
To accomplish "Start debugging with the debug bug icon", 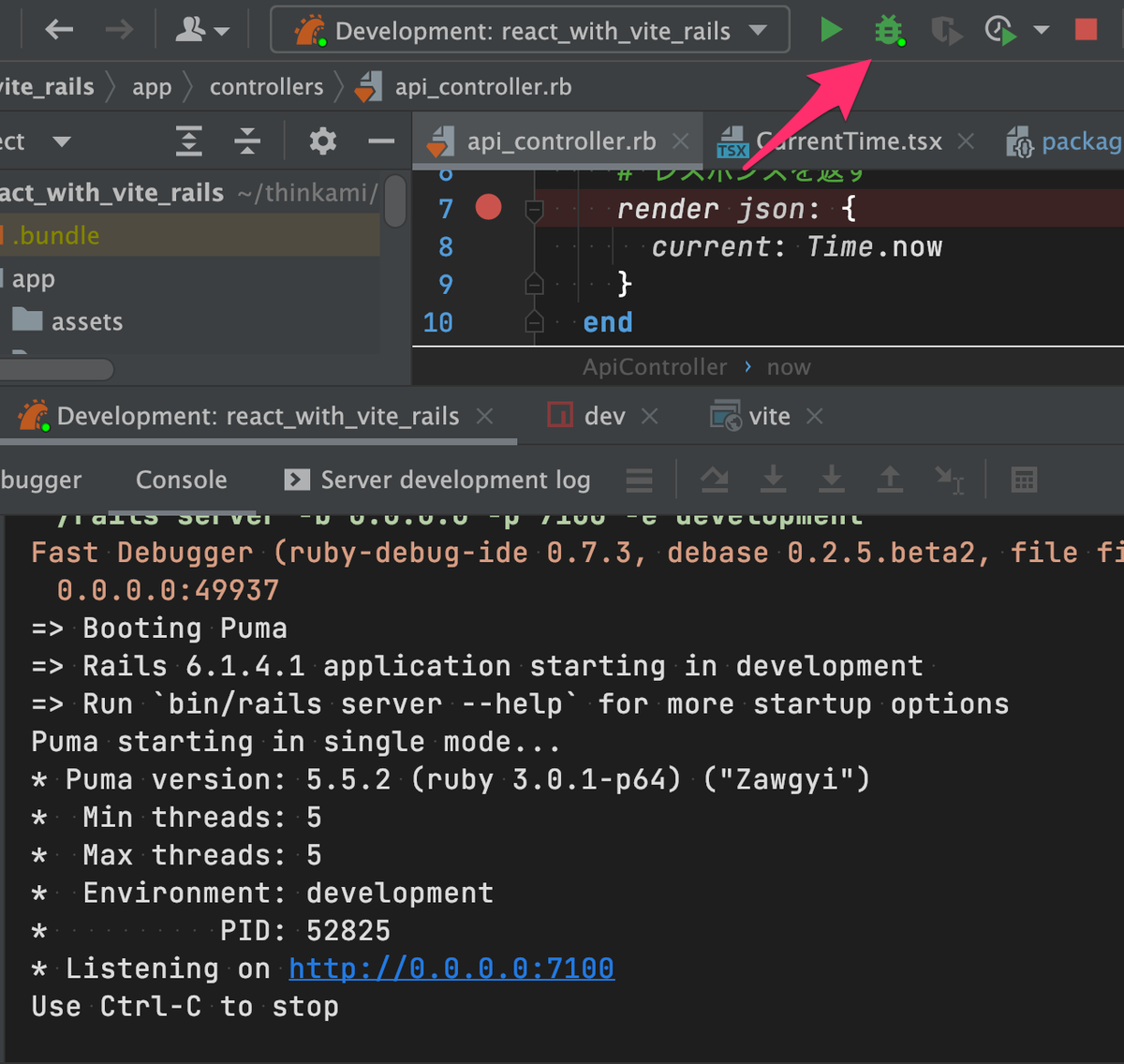I will [890, 30].
